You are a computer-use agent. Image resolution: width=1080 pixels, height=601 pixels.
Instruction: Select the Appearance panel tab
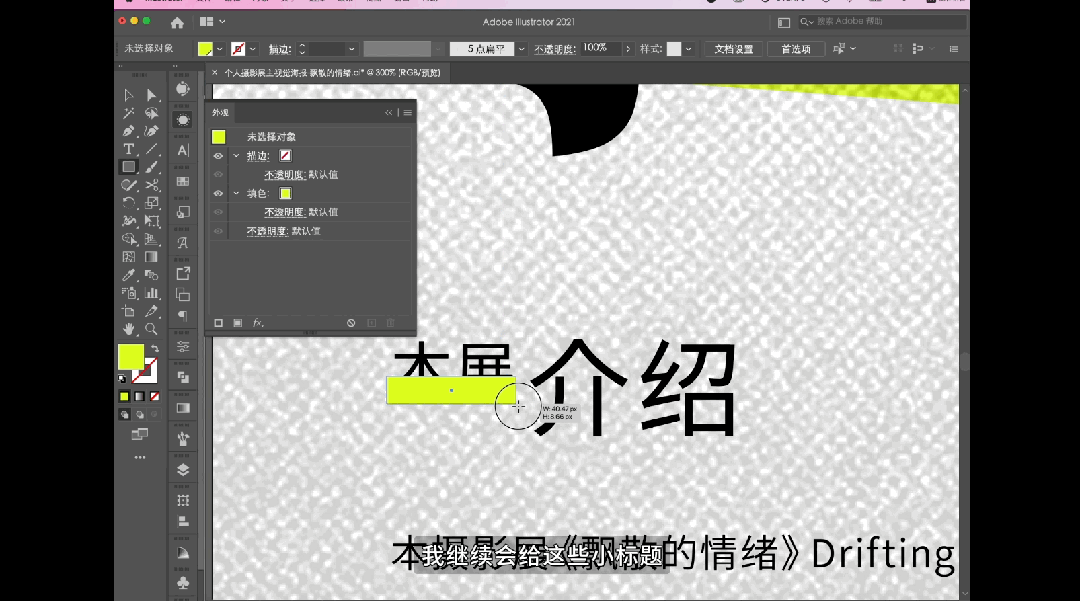(x=220, y=113)
